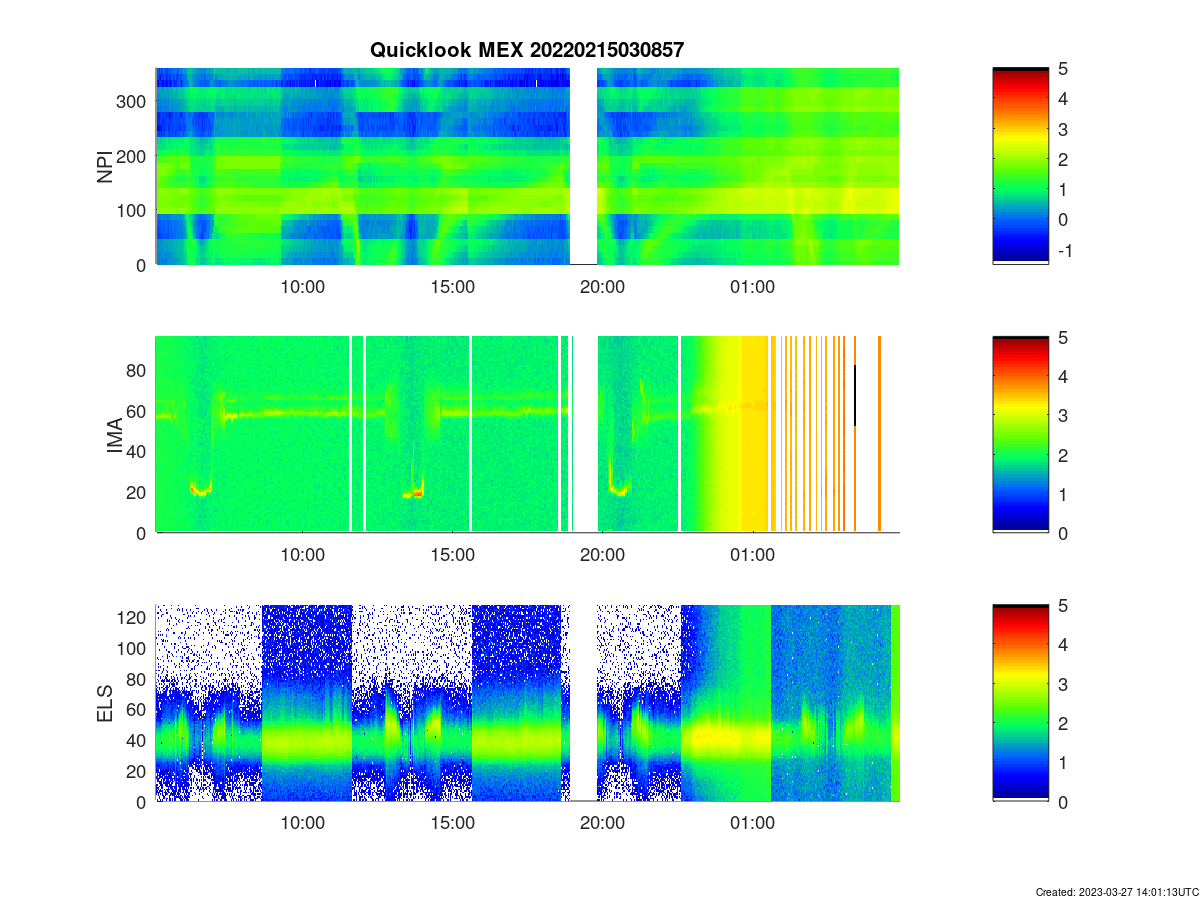Click "10:00" tick under the IMA plot

coord(302,555)
